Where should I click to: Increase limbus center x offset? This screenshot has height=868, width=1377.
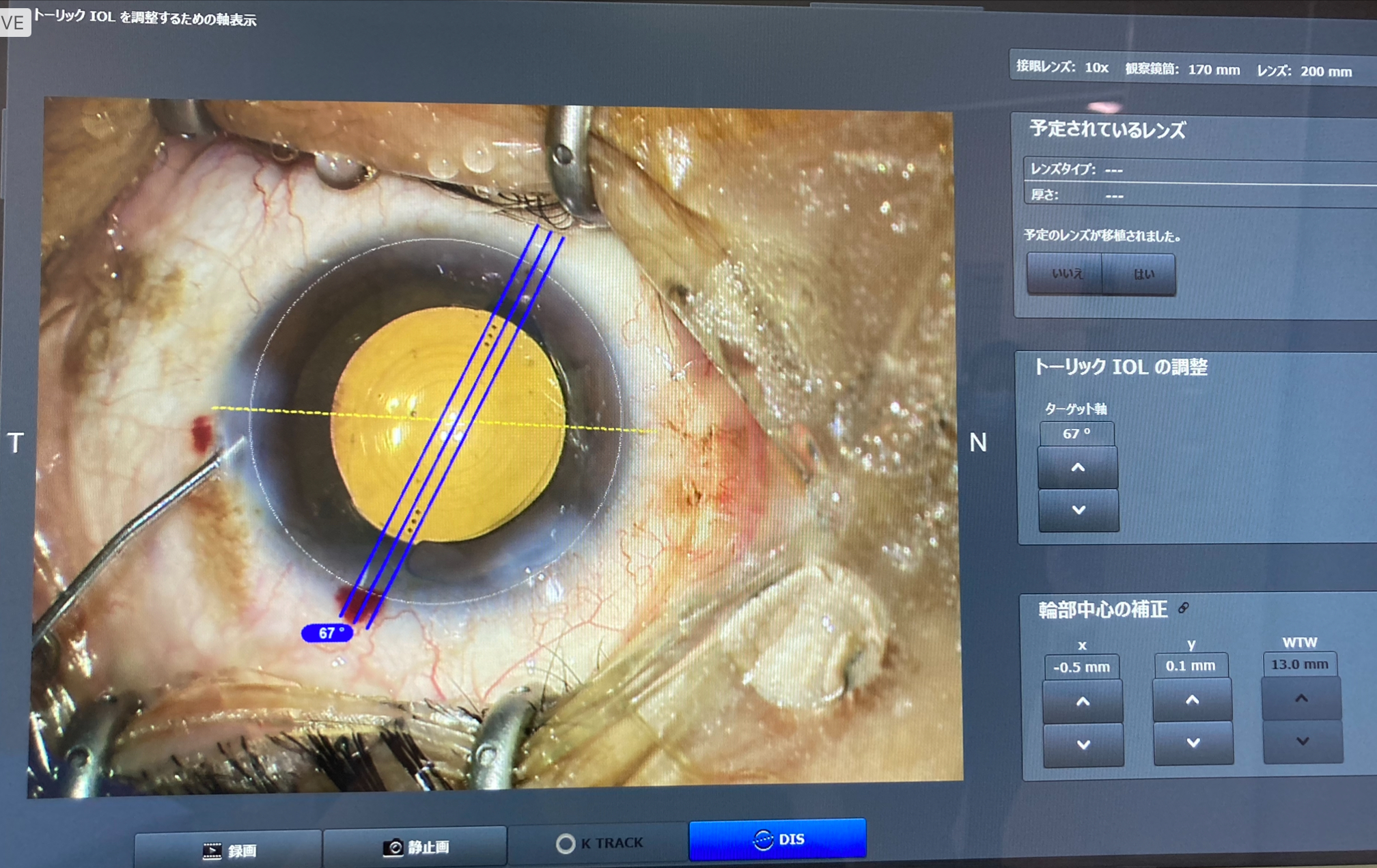click(1083, 701)
